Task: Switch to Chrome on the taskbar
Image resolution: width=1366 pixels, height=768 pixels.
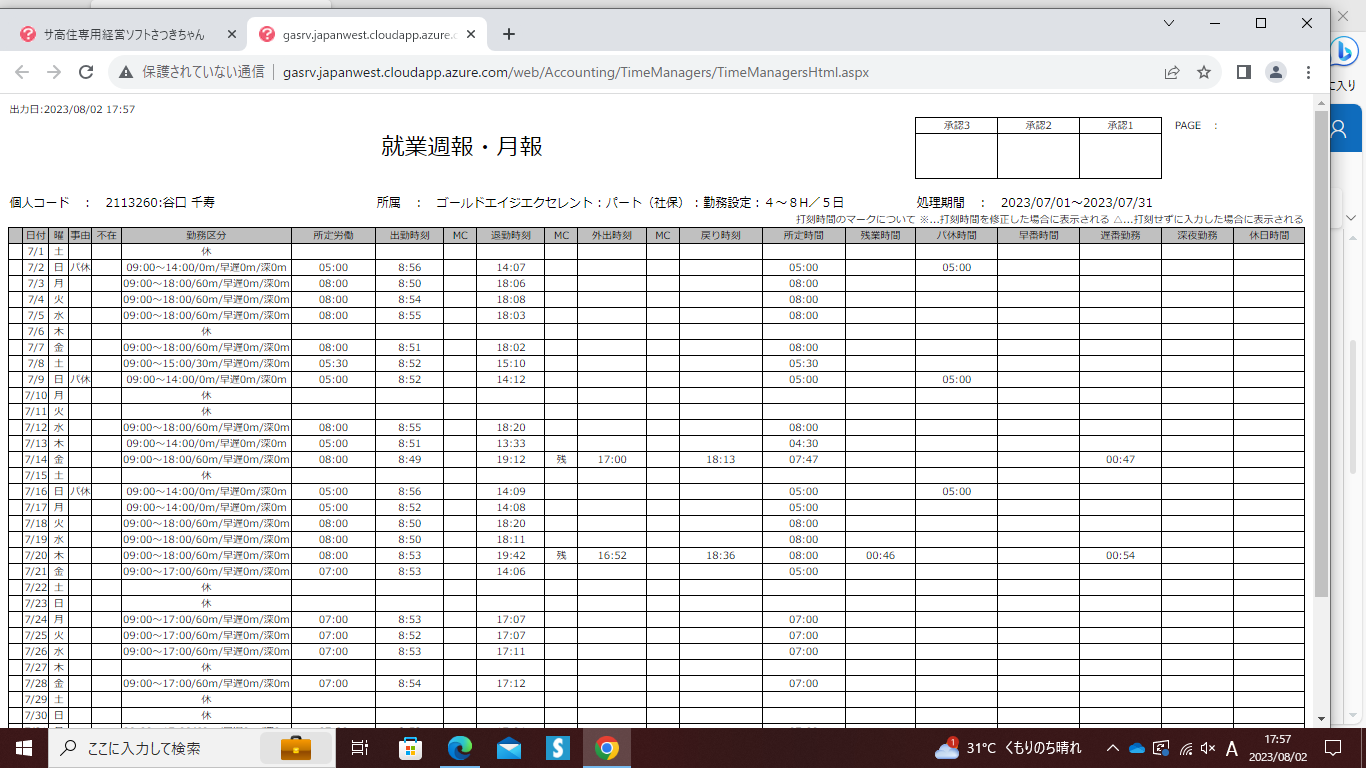Action: [x=606, y=748]
